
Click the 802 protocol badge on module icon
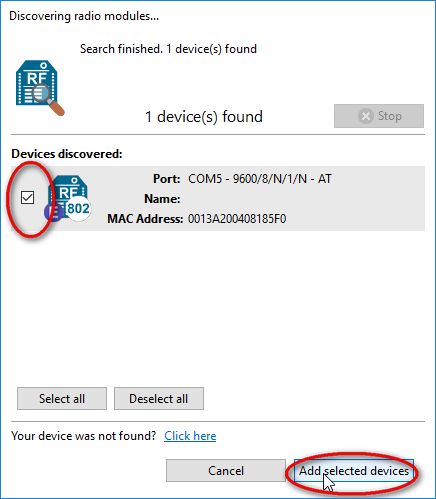78,209
